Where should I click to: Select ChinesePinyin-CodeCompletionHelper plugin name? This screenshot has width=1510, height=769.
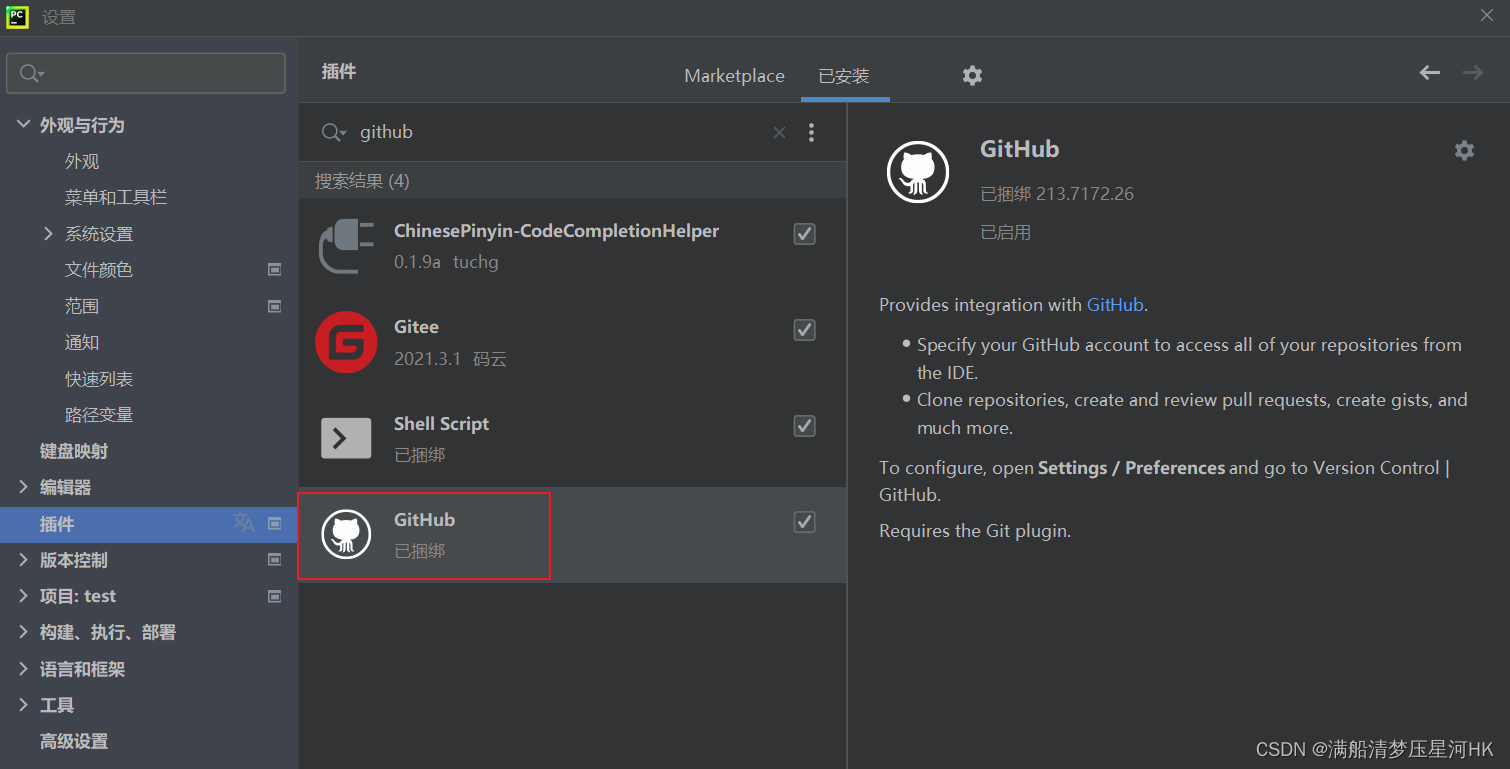pos(556,231)
